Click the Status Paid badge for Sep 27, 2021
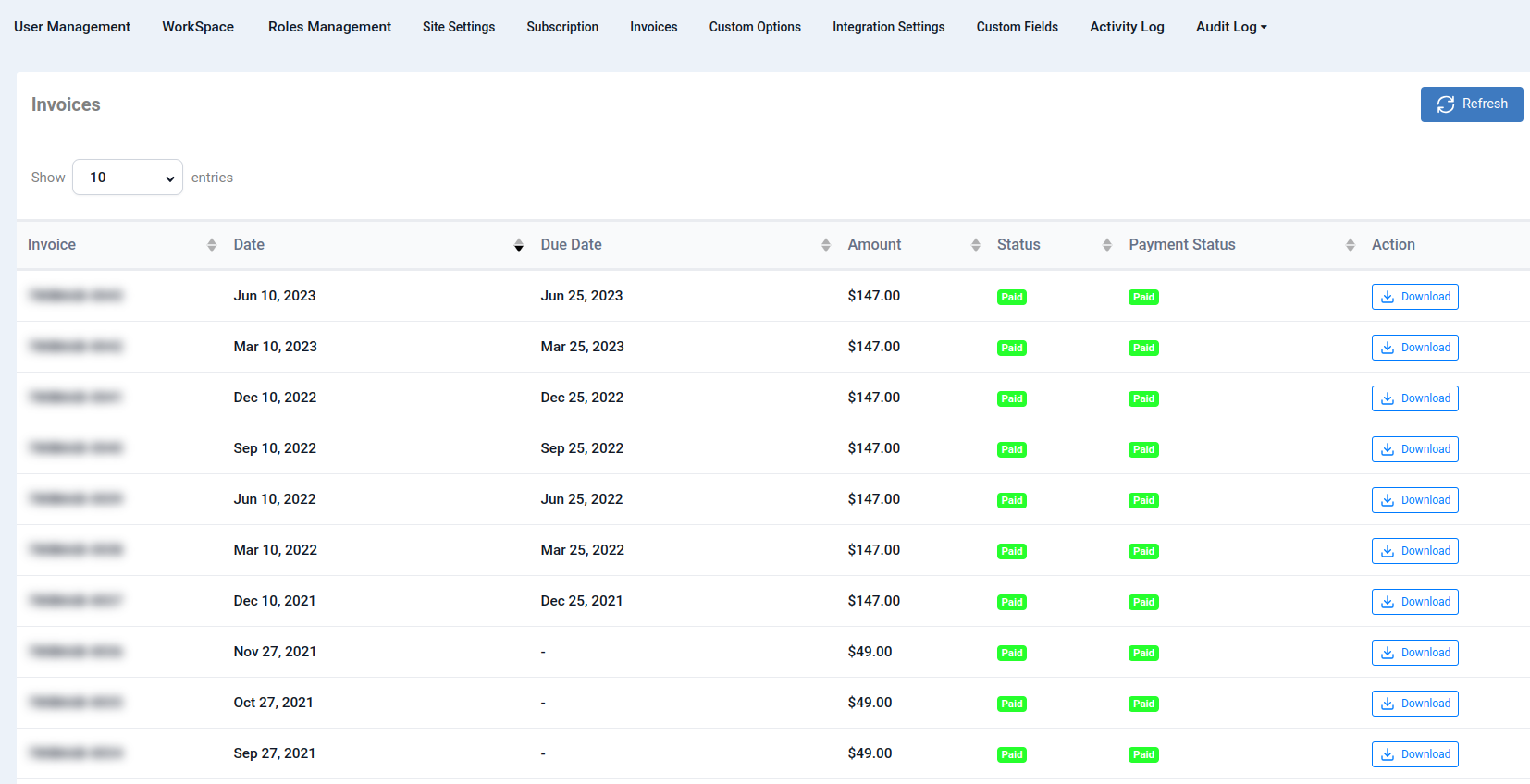Image resolution: width=1530 pixels, height=784 pixels. click(1012, 754)
